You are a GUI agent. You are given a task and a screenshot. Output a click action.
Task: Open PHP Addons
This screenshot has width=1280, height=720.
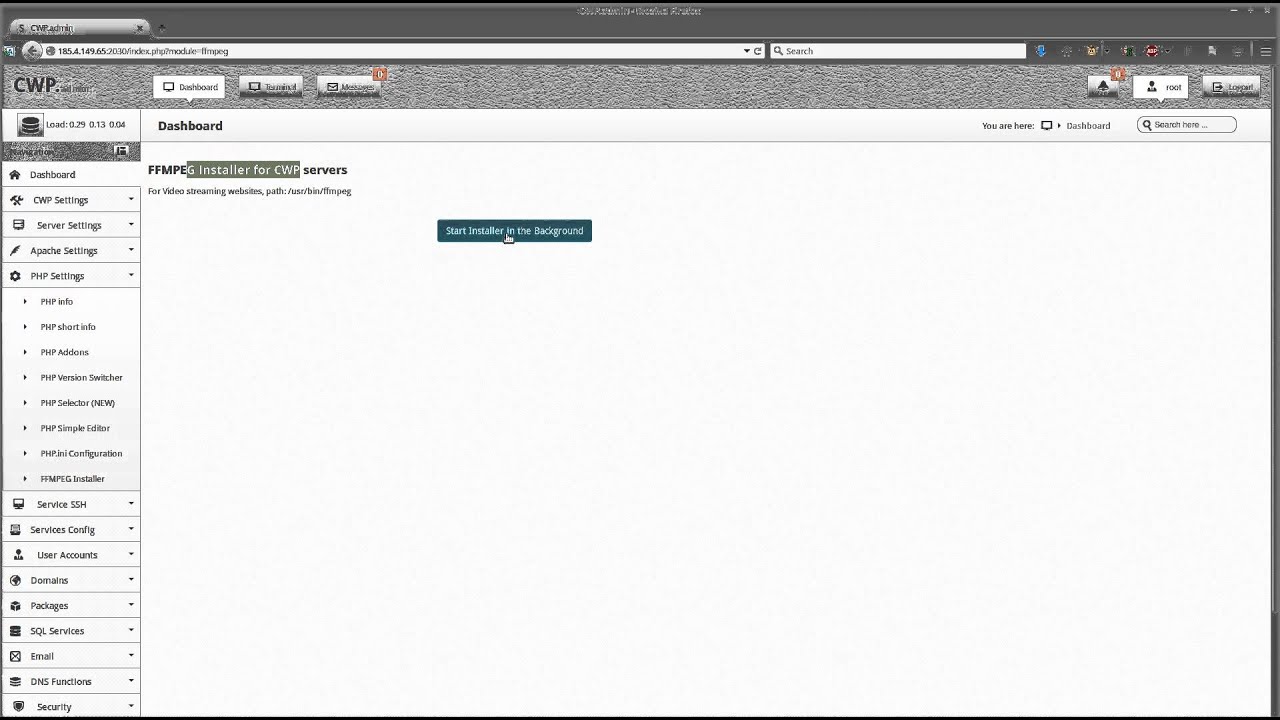(x=64, y=352)
